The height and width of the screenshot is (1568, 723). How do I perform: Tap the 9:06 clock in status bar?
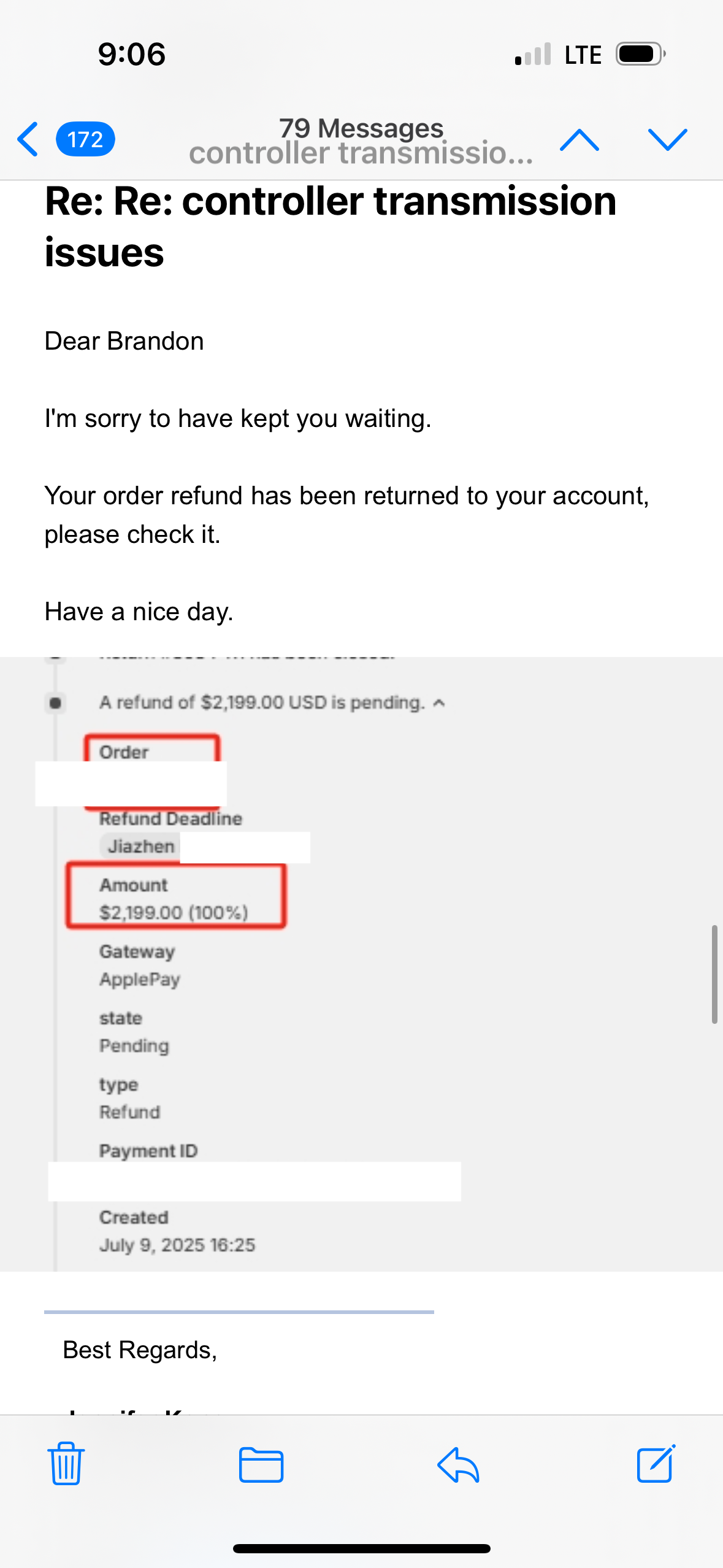coord(132,54)
